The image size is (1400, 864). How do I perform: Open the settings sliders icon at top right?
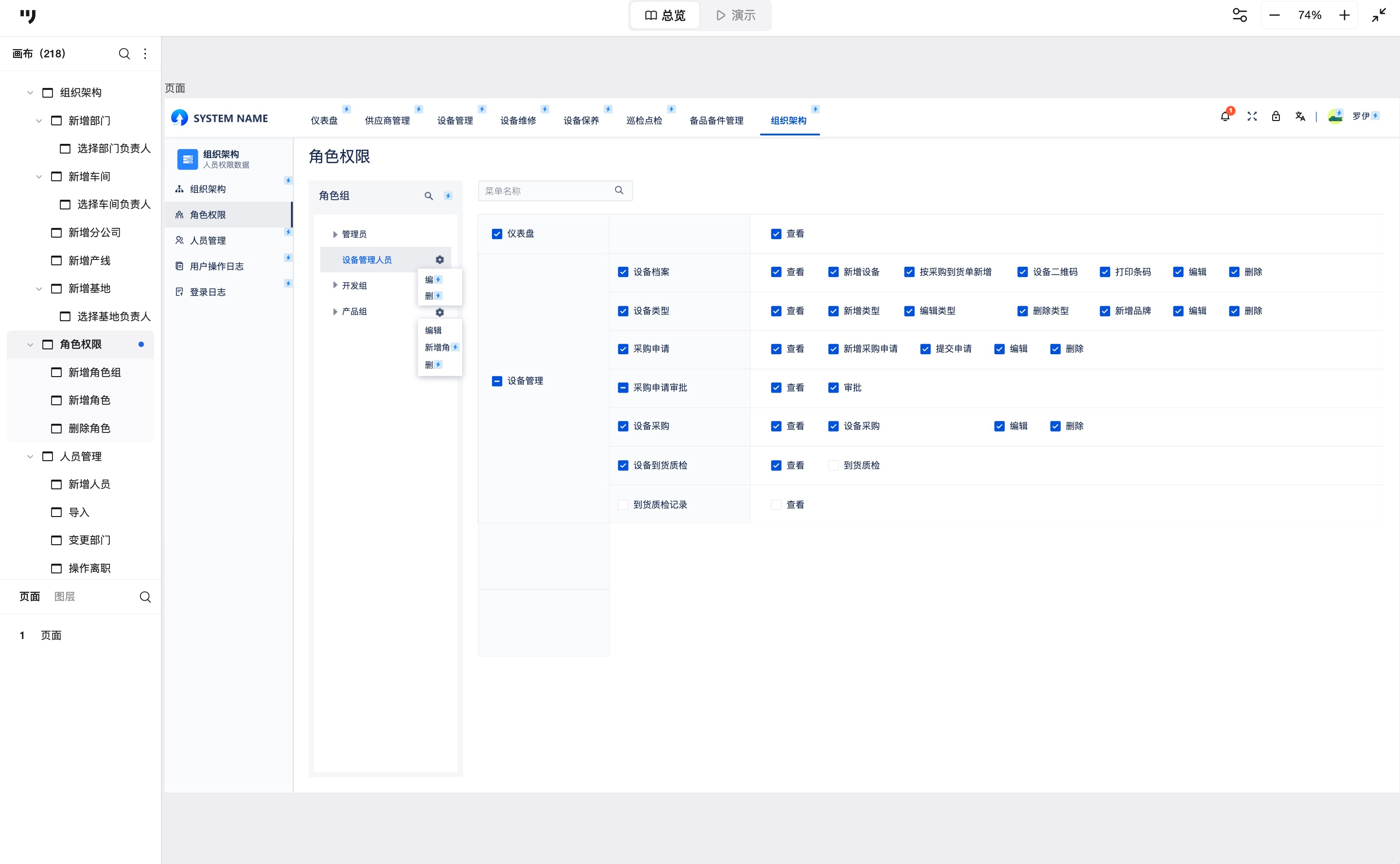(x=1240, y=16)
